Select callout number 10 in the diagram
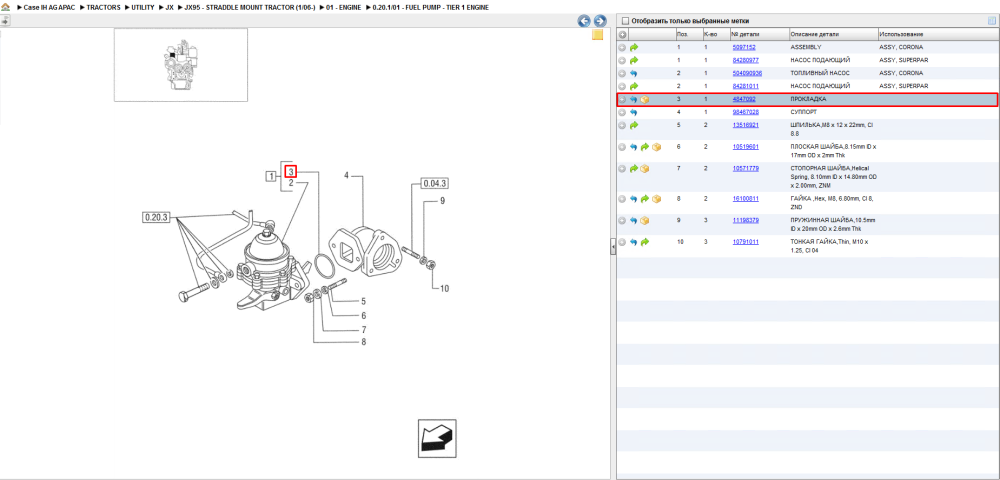The image size is (1000, 480). click(444, 289)
